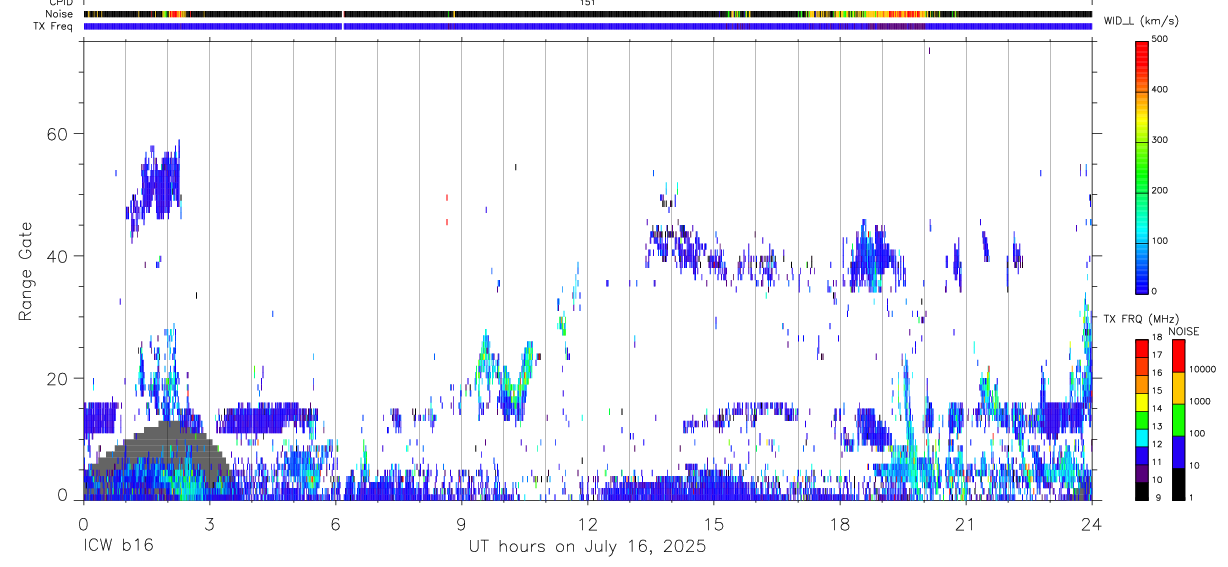Click the "18" label on the TX FRQ scale
Image resolution: width=1228 pixels, height=567 pixels.
click(x=1156, y=338)
